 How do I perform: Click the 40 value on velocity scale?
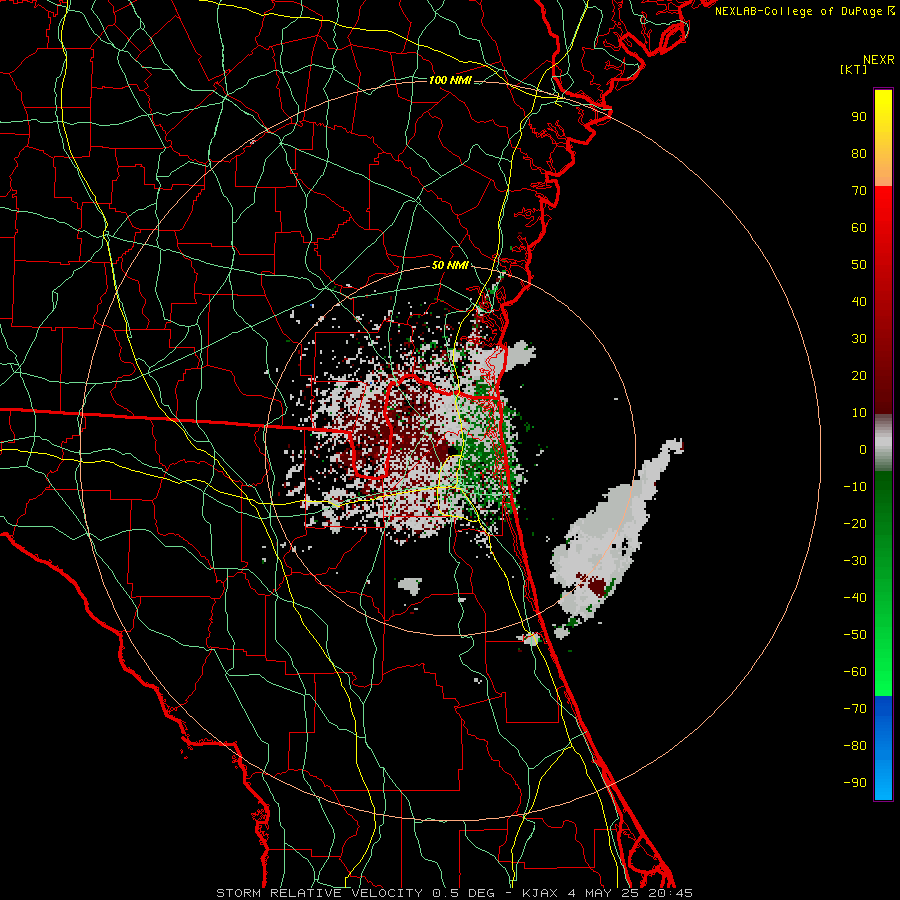click(859, 302)
